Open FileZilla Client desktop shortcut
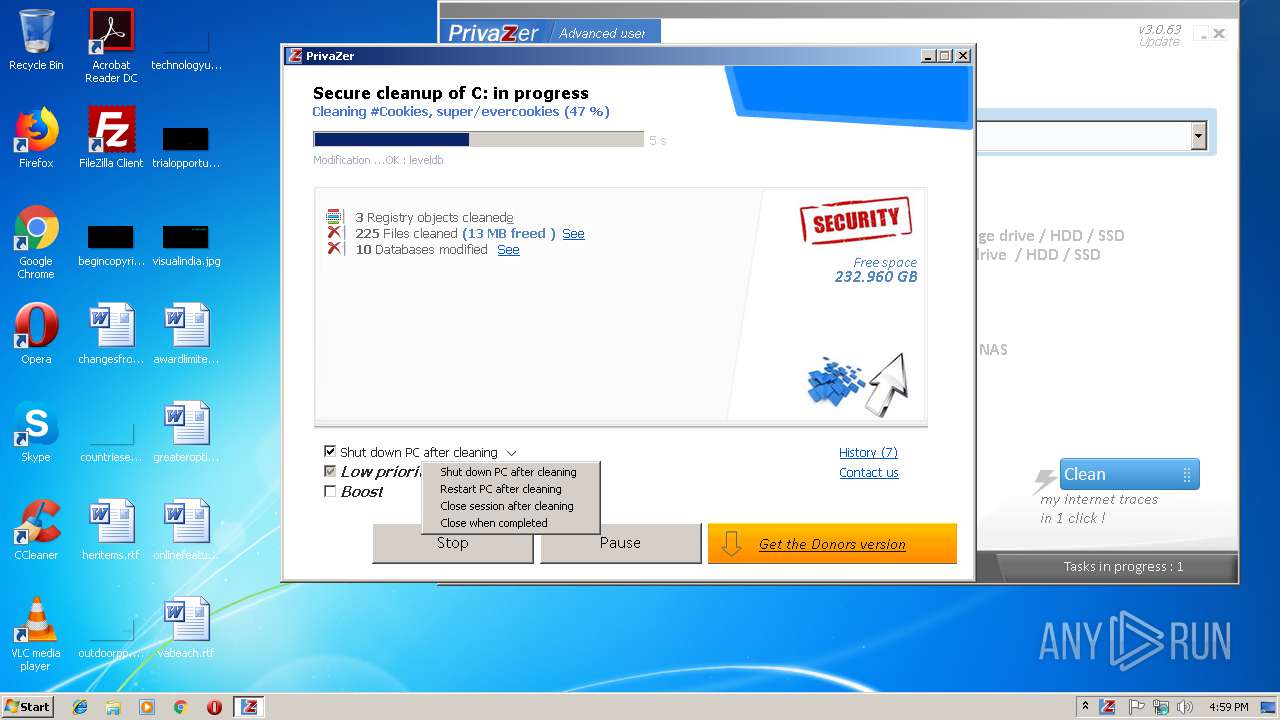This screenshot has height=720, width=1280. 111,138
